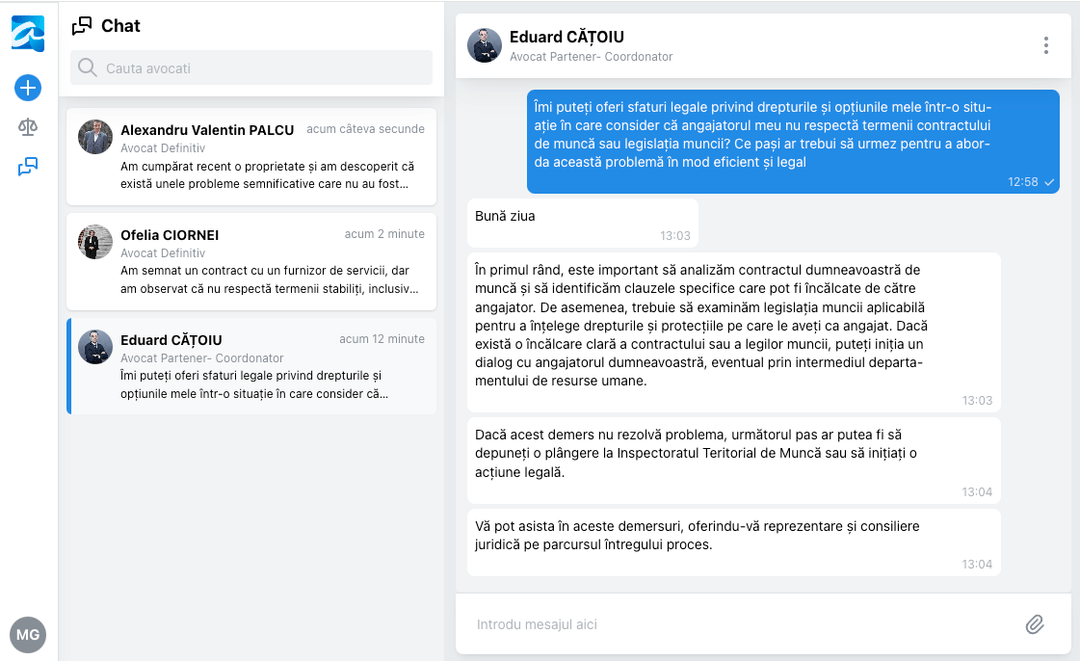Click Ofelia CIORNEI's profile picture

pyautogui.click(x=95, y=242)
